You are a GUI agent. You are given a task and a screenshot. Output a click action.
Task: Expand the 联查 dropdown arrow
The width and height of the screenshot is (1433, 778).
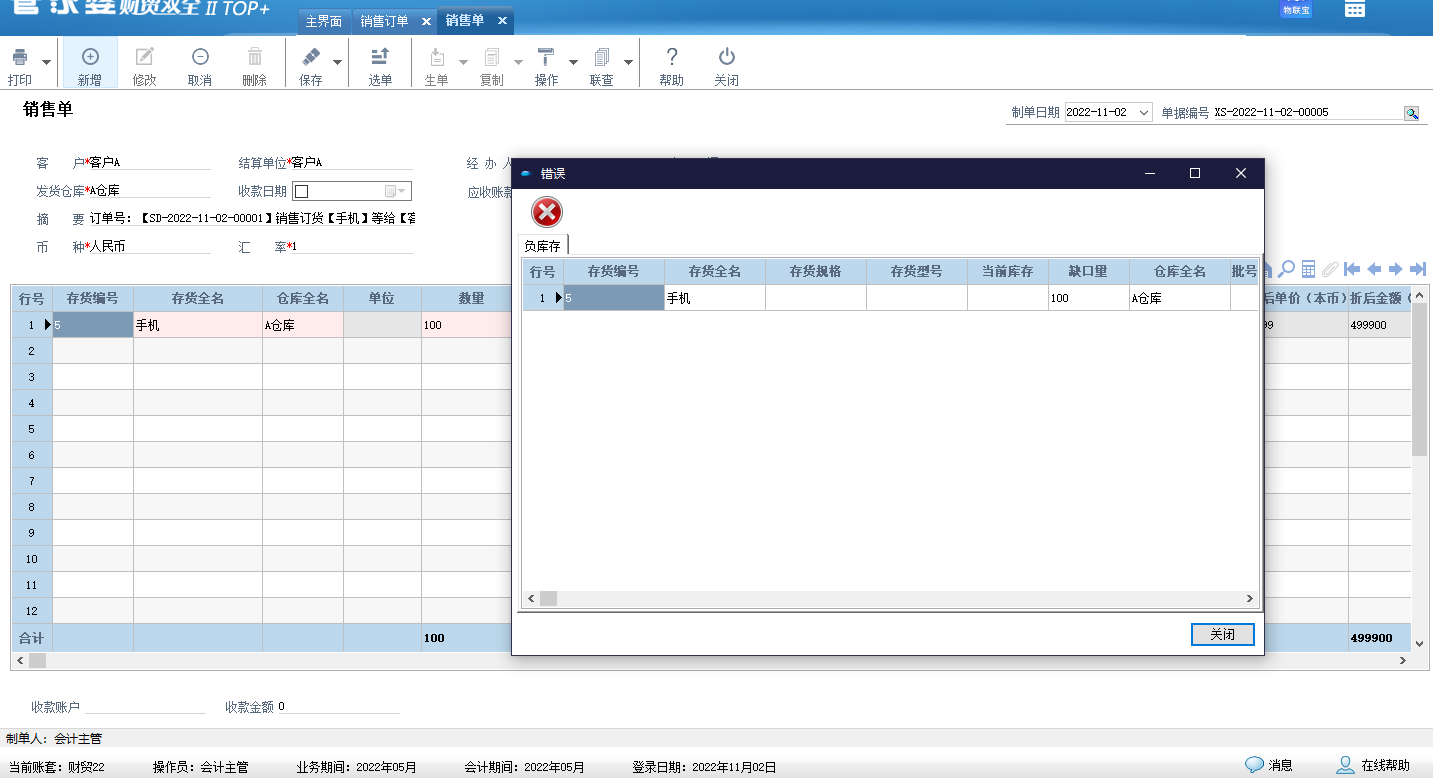tap(628, 62)
